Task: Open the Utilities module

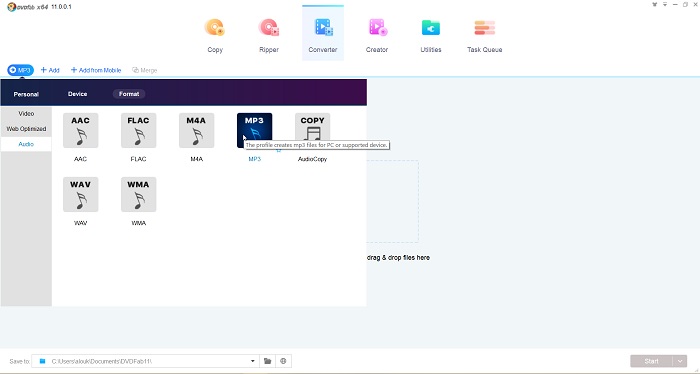Action: [431, 36]
